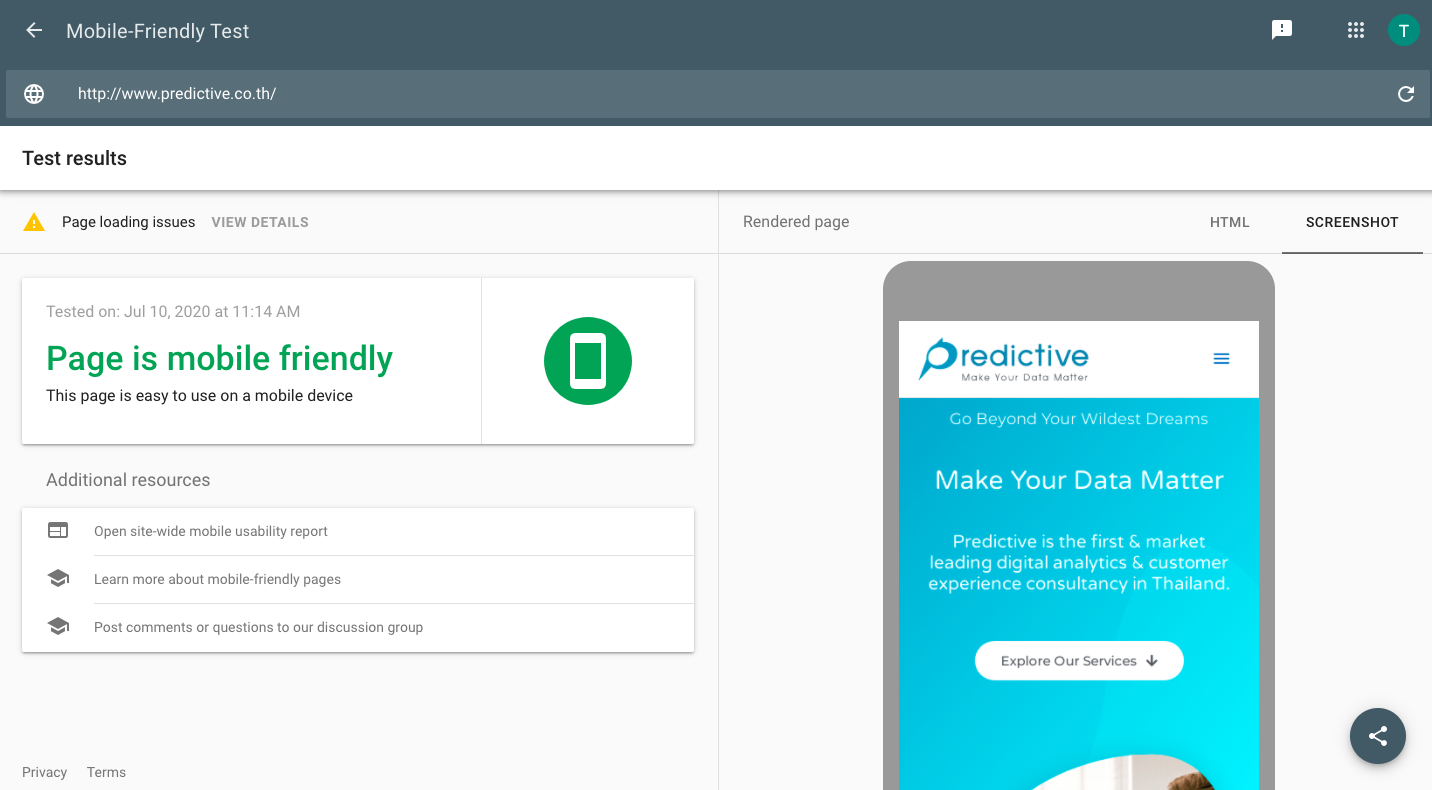Switch to the HTML tab
Screen dimensions: 1432x790
point(1230,222)
